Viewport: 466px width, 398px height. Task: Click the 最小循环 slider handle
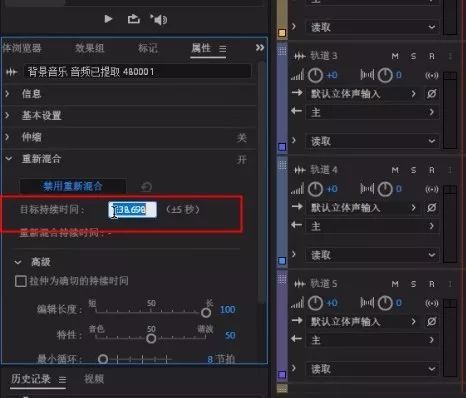103,359
